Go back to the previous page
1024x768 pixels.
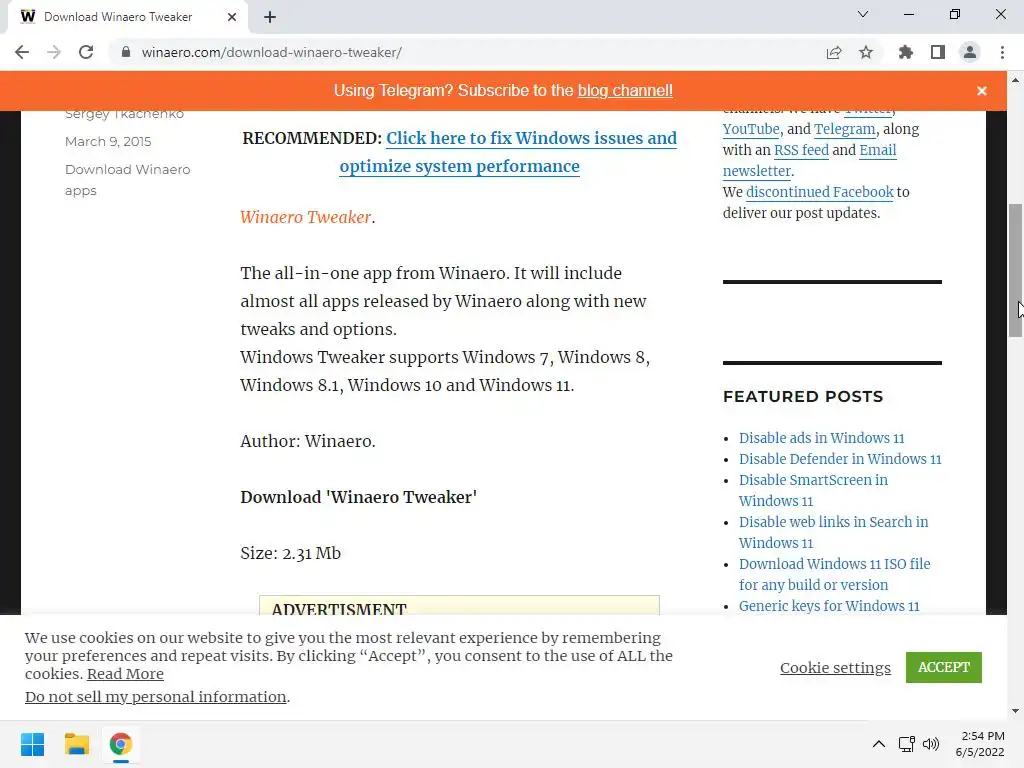pyautogui.click(x=22, y=52)
